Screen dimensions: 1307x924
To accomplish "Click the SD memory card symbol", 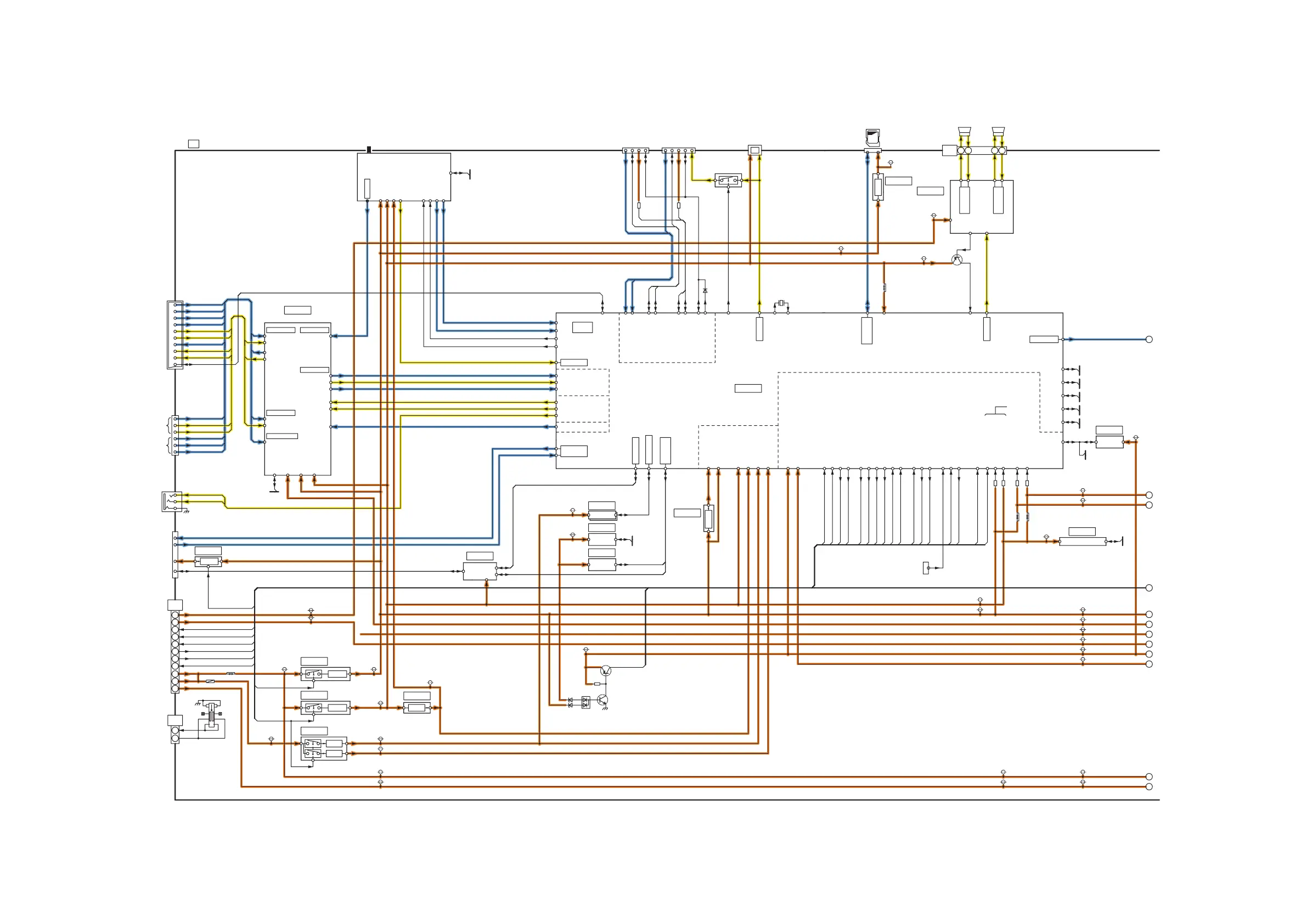I will tap(872, 137).
